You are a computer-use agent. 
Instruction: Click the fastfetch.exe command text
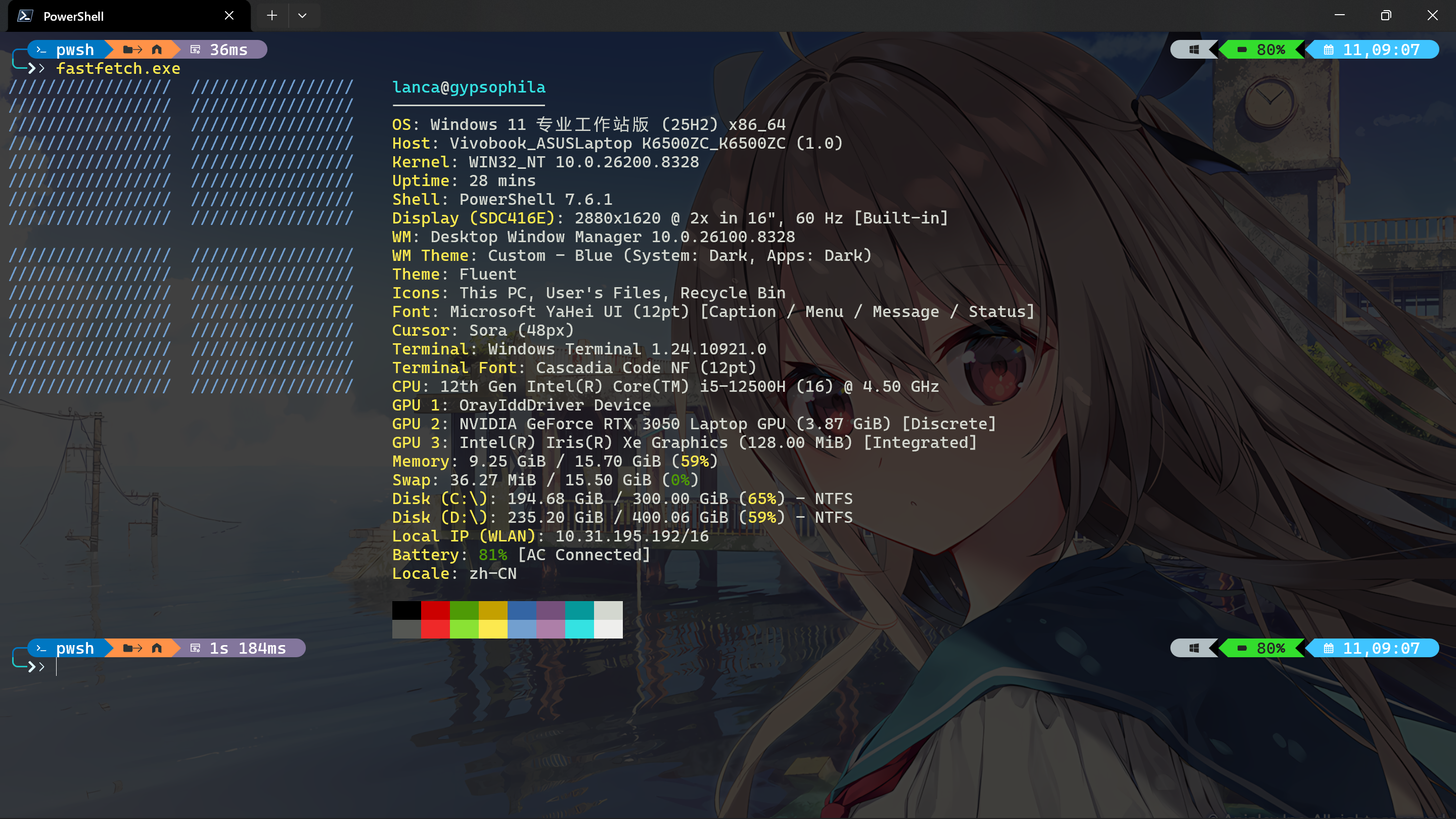tap(118, 68)
